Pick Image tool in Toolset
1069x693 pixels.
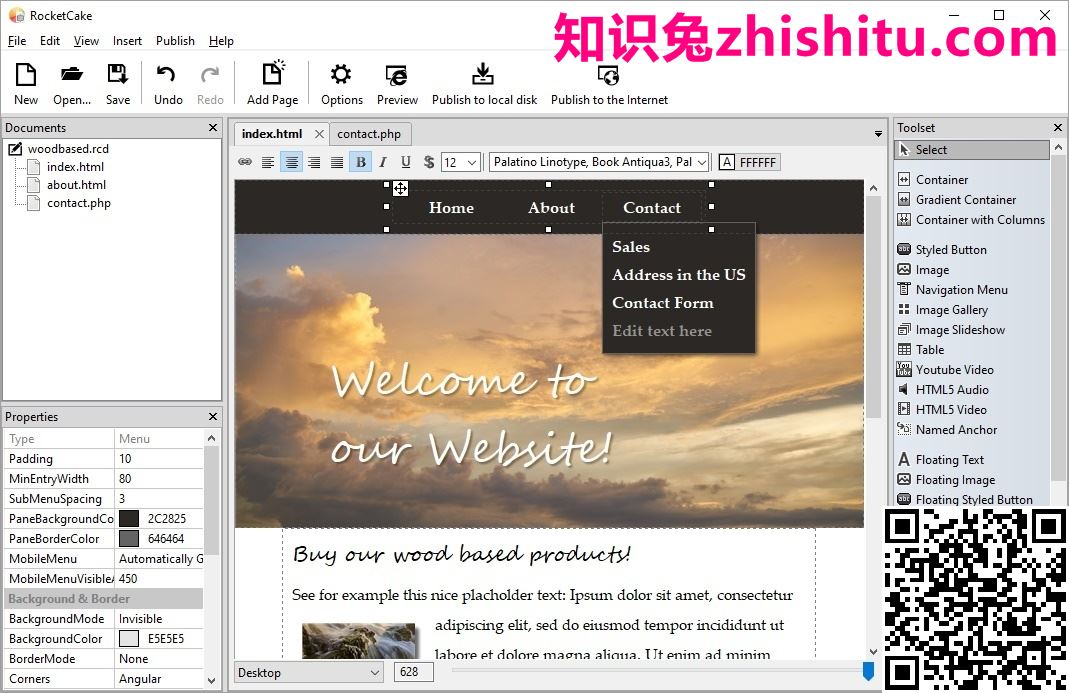pyautogui.click(x=923, y=269)
